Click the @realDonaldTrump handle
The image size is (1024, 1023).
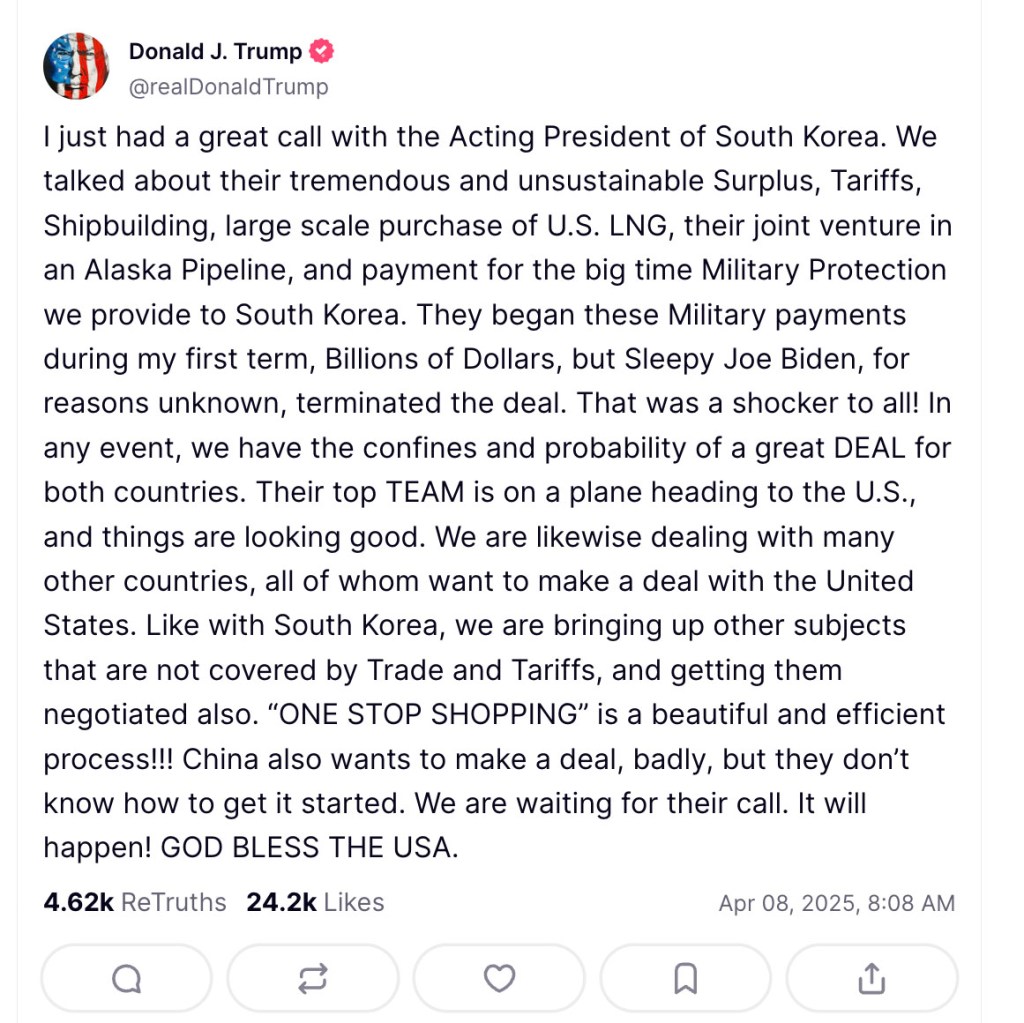[x=229, y=86]
